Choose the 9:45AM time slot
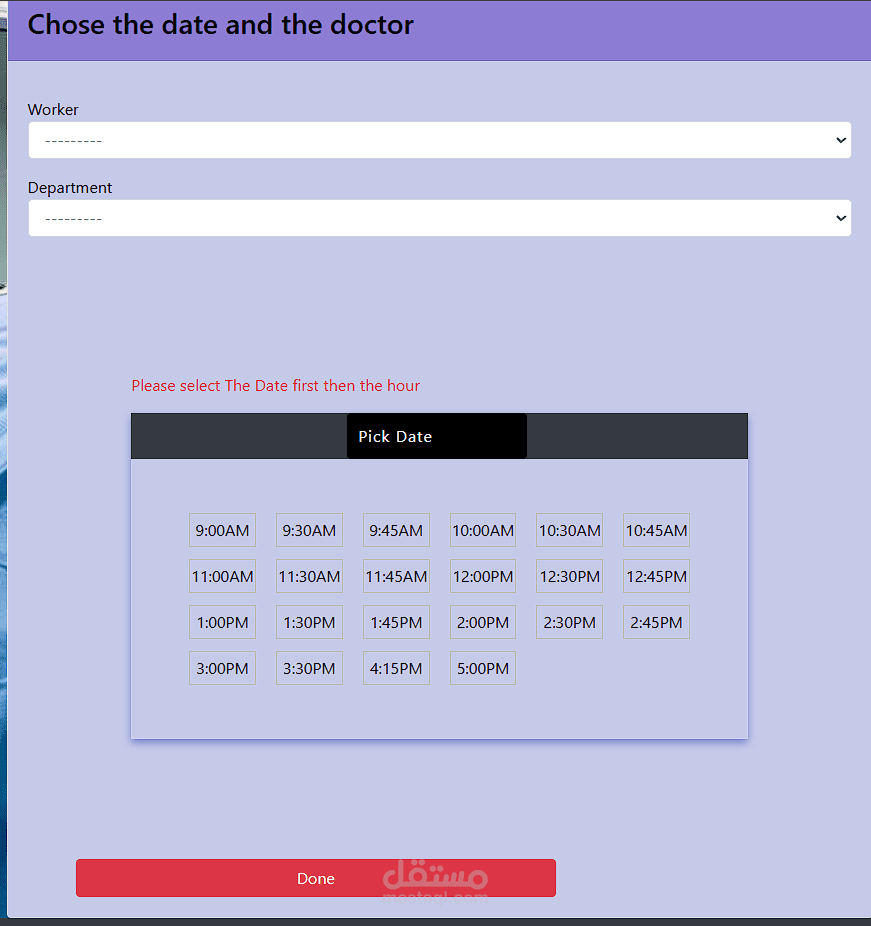Screen dimensions: 871x926 [x=396, y=530]
